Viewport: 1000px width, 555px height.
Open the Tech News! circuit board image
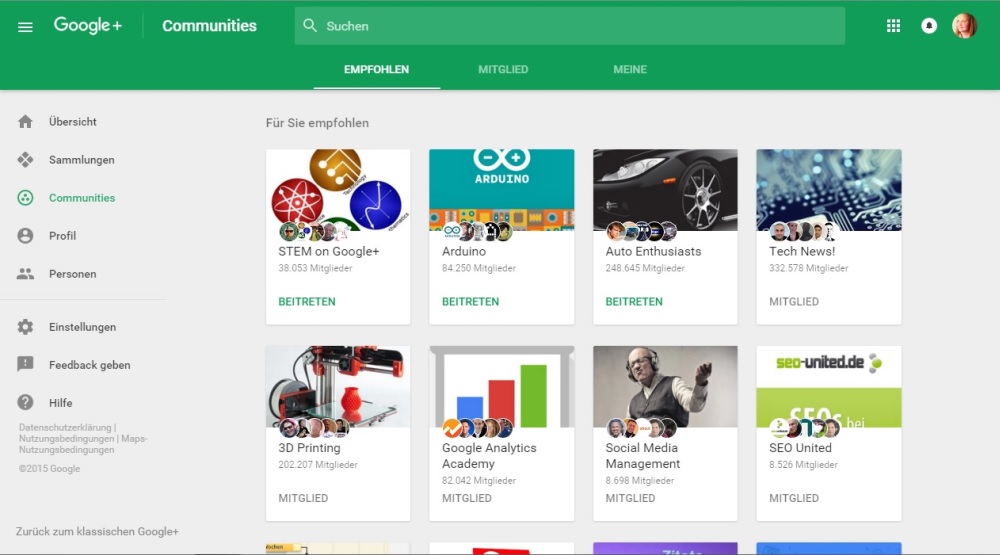pyautogui.click(x=828, y=190)
